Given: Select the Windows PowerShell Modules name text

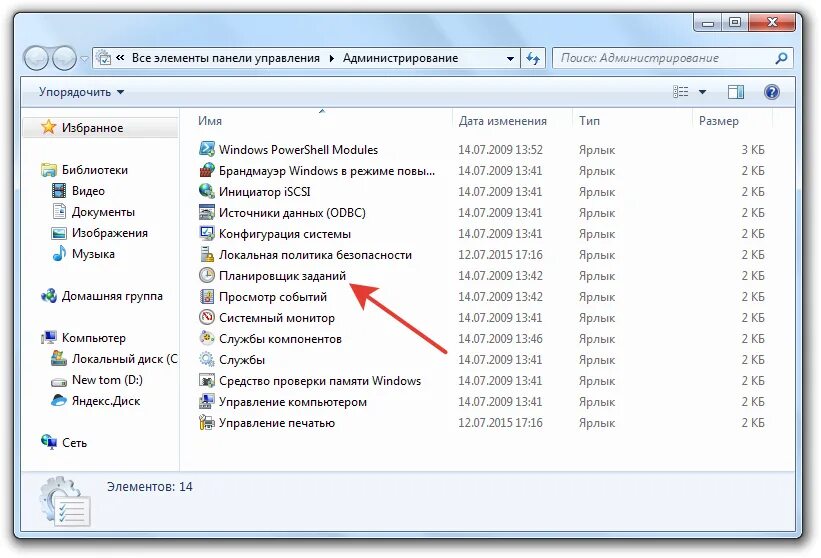Looking at the screenshot, I should click(x=298, y=150).
